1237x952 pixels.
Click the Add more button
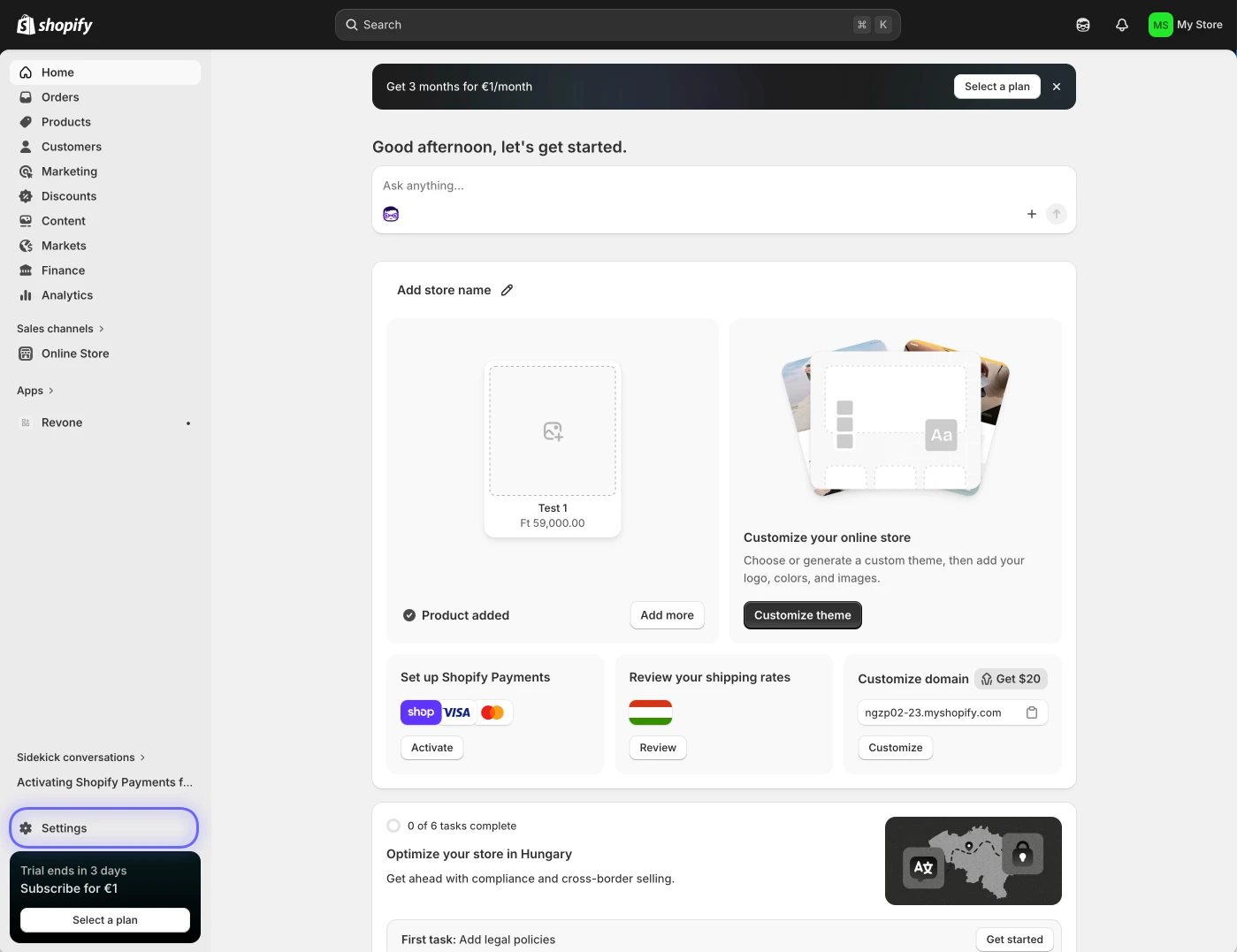pyautogui.click(x=667, y=615)
